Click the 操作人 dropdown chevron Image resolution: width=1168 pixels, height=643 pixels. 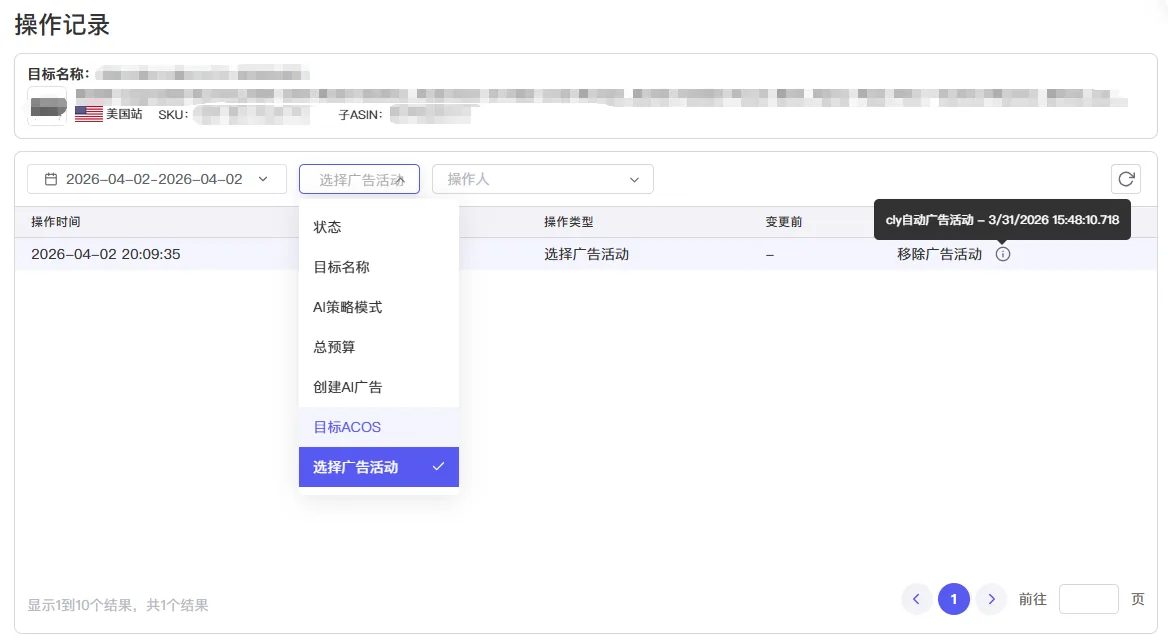coord(634,180)
